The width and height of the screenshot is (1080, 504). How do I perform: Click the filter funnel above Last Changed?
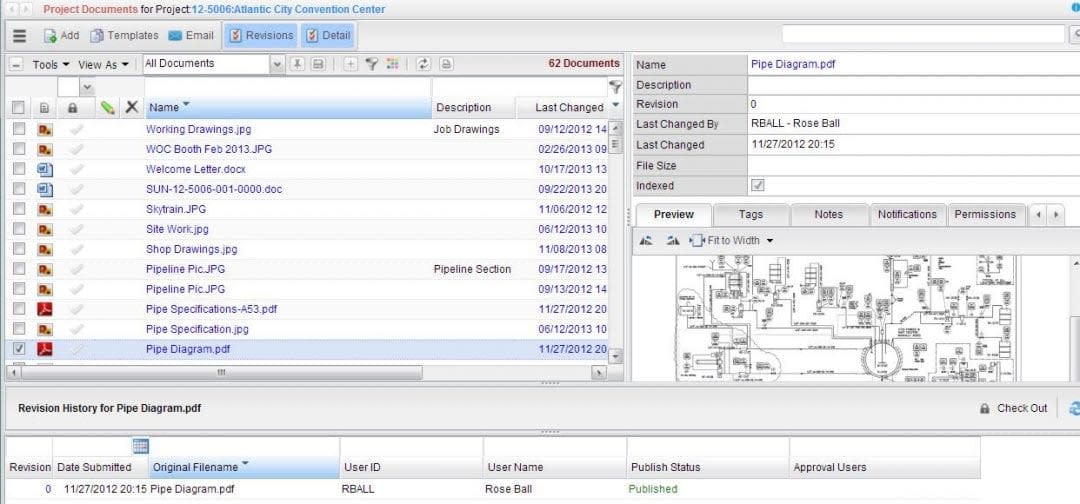pyautogui.click(x=615, y=87)
